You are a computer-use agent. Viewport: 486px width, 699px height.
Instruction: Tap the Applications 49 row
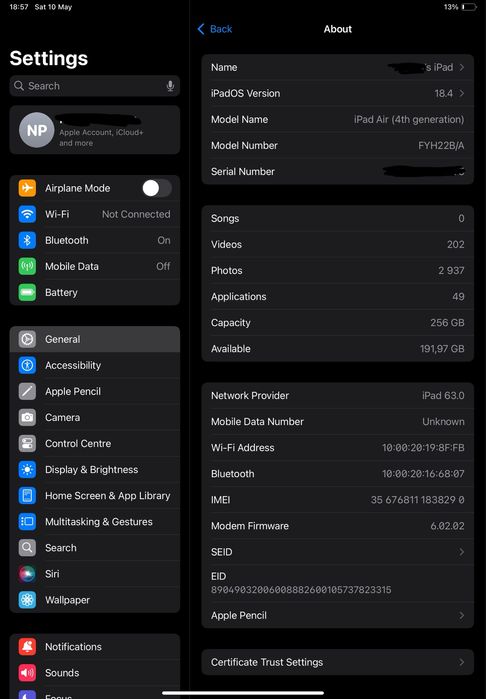click(x=338, y=296)
